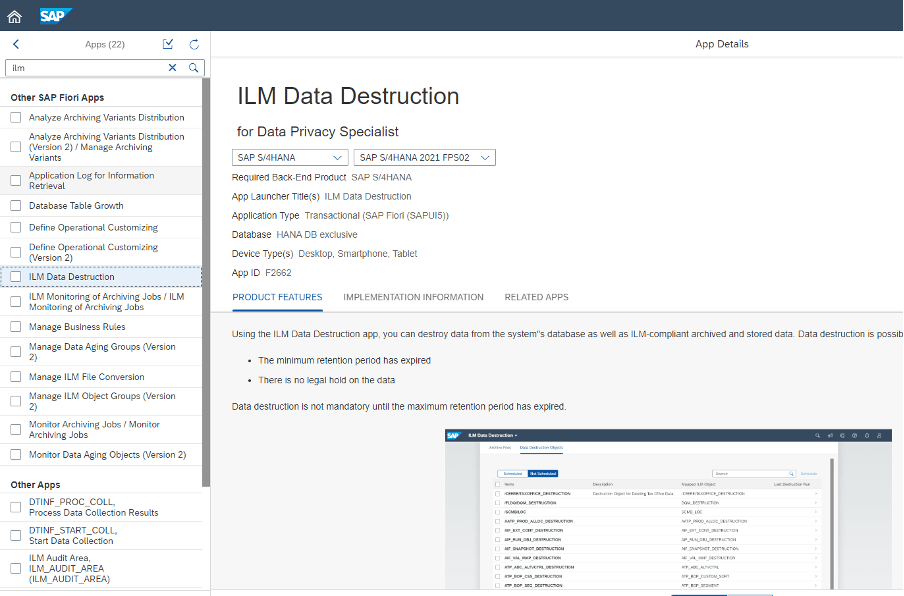Go back using the left arrow
This screenshot has height=596, width=904.
pyautogui.click(x=16, y=44)
